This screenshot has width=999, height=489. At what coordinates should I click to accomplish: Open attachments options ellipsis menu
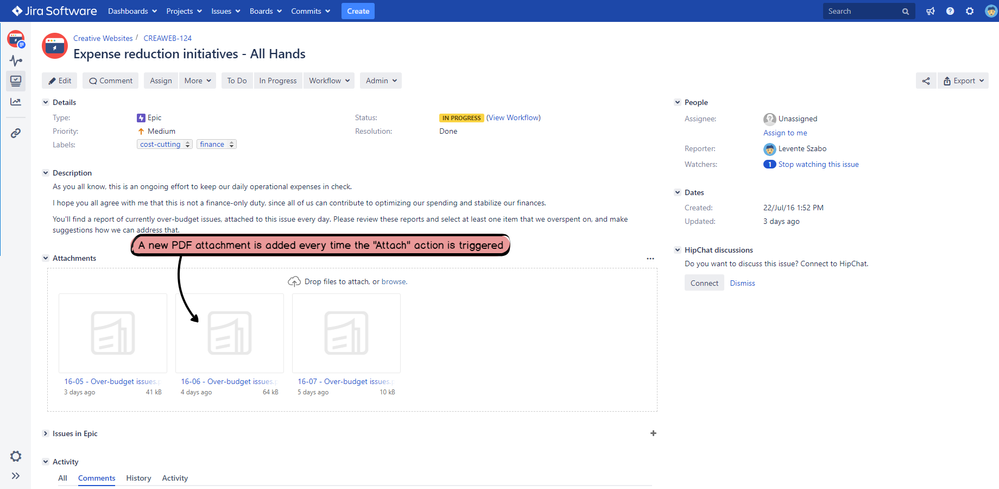click(x=650, y=259)
